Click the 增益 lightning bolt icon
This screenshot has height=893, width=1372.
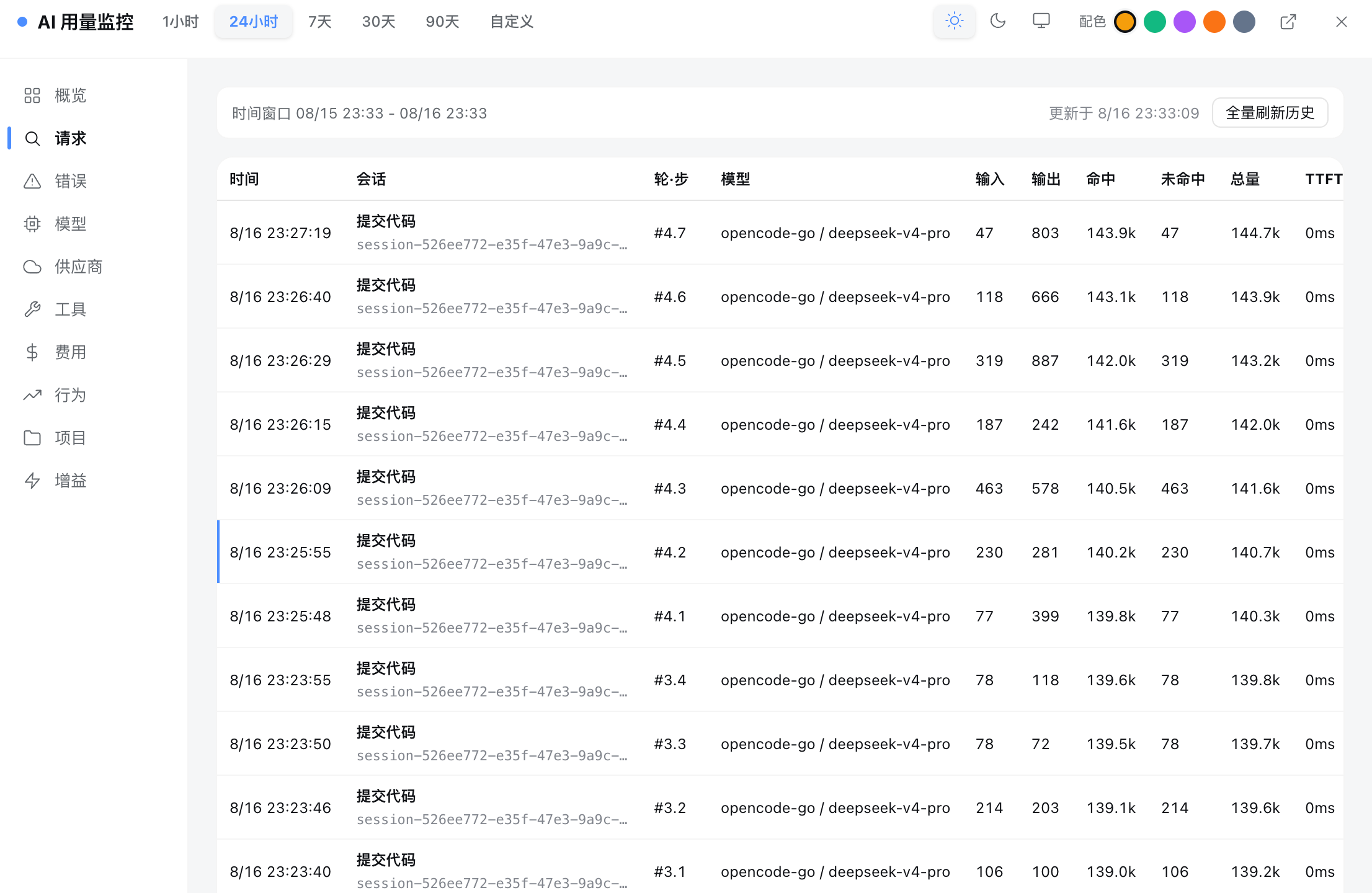click(32, 481)
